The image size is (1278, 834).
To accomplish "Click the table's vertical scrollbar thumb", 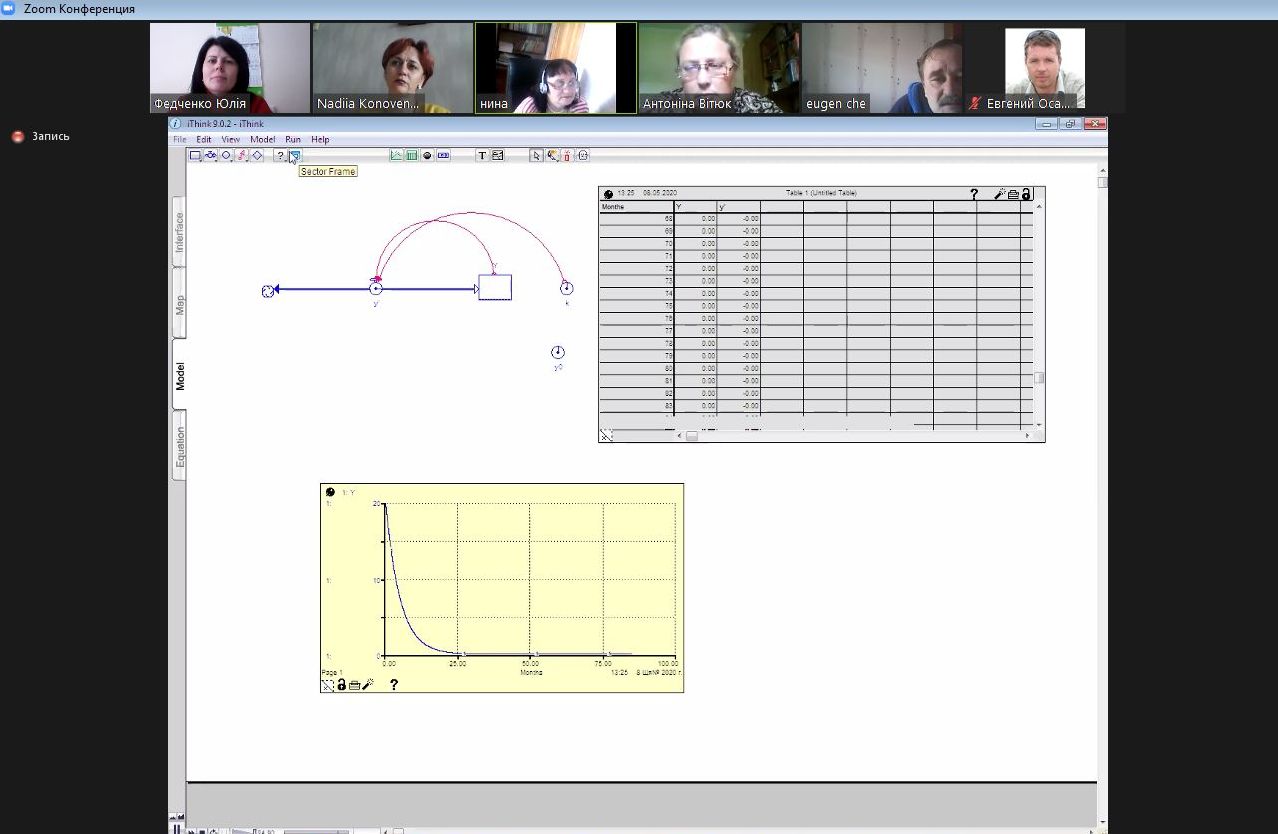I will point(1040,378).
